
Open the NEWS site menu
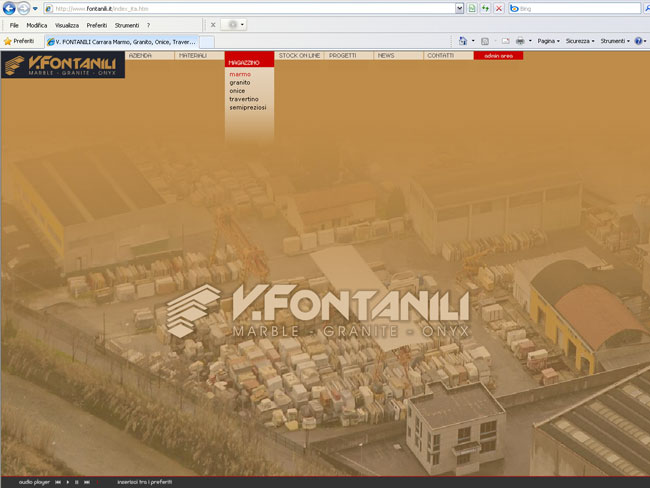pos(398,56)
